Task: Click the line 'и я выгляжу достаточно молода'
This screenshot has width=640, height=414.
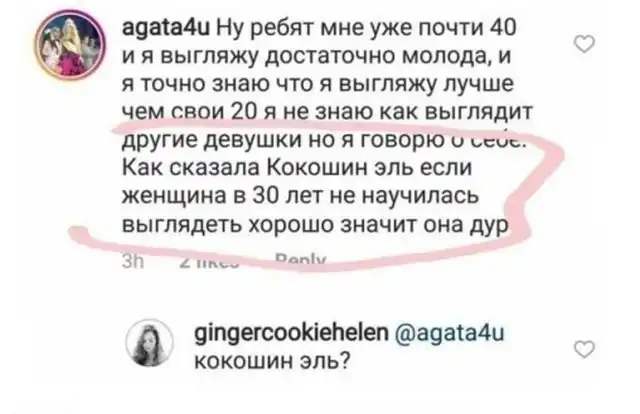Action: point(317,58)
